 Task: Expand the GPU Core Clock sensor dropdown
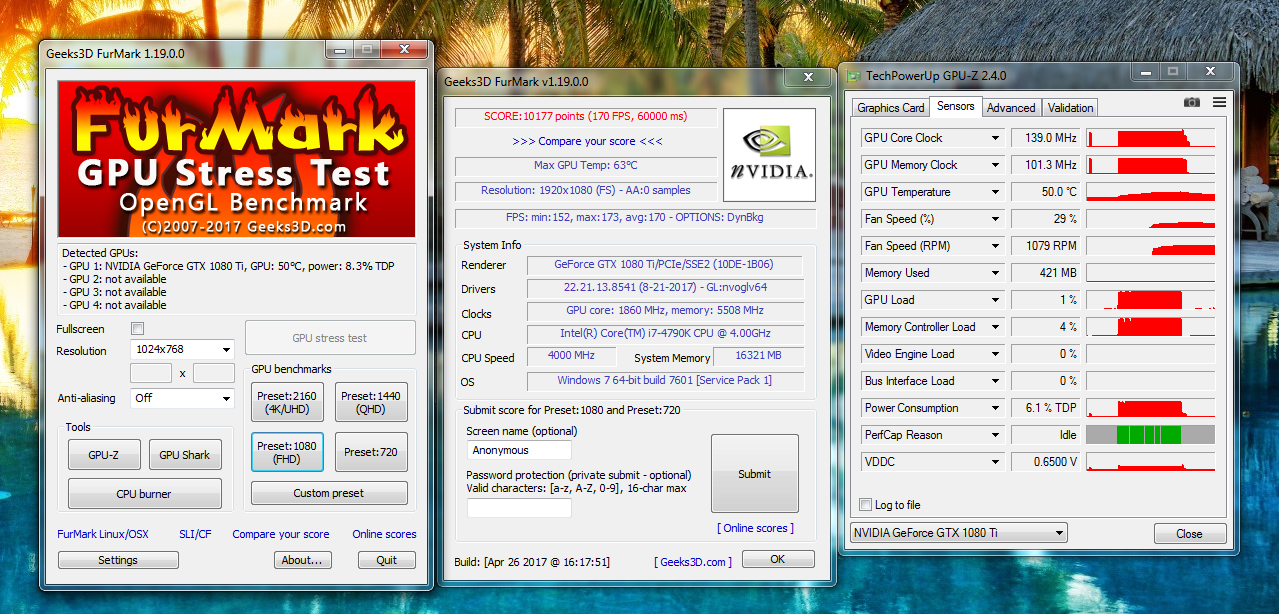tap(995, 138)
